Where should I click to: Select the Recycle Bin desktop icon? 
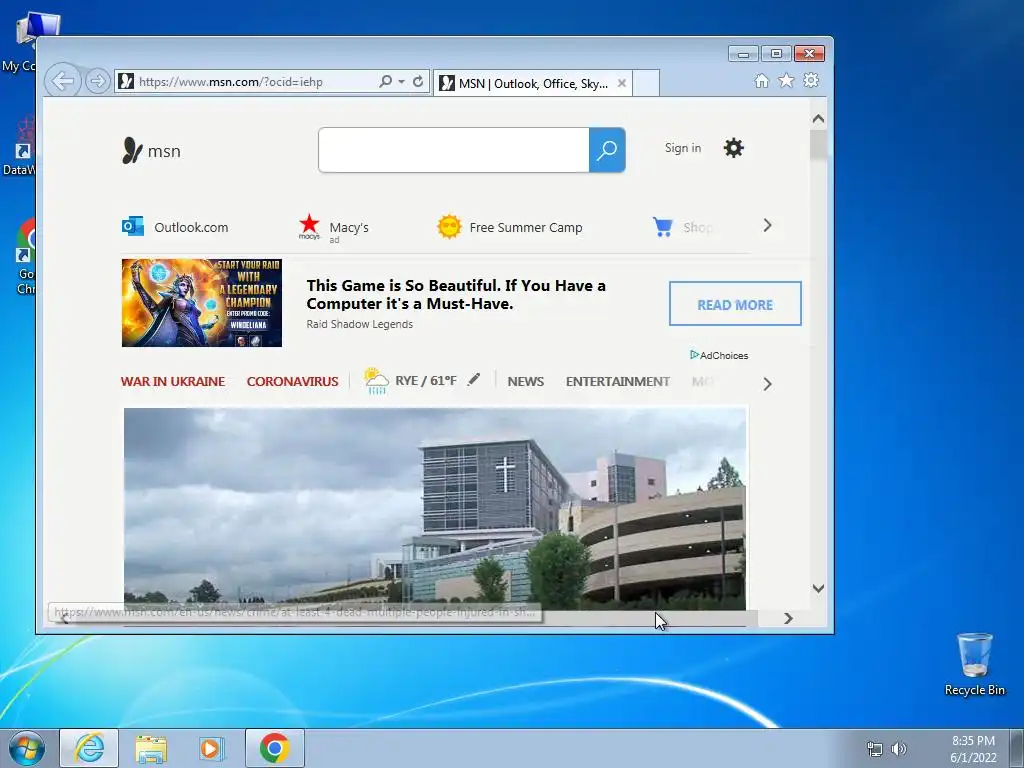click(x=974, y=664)
